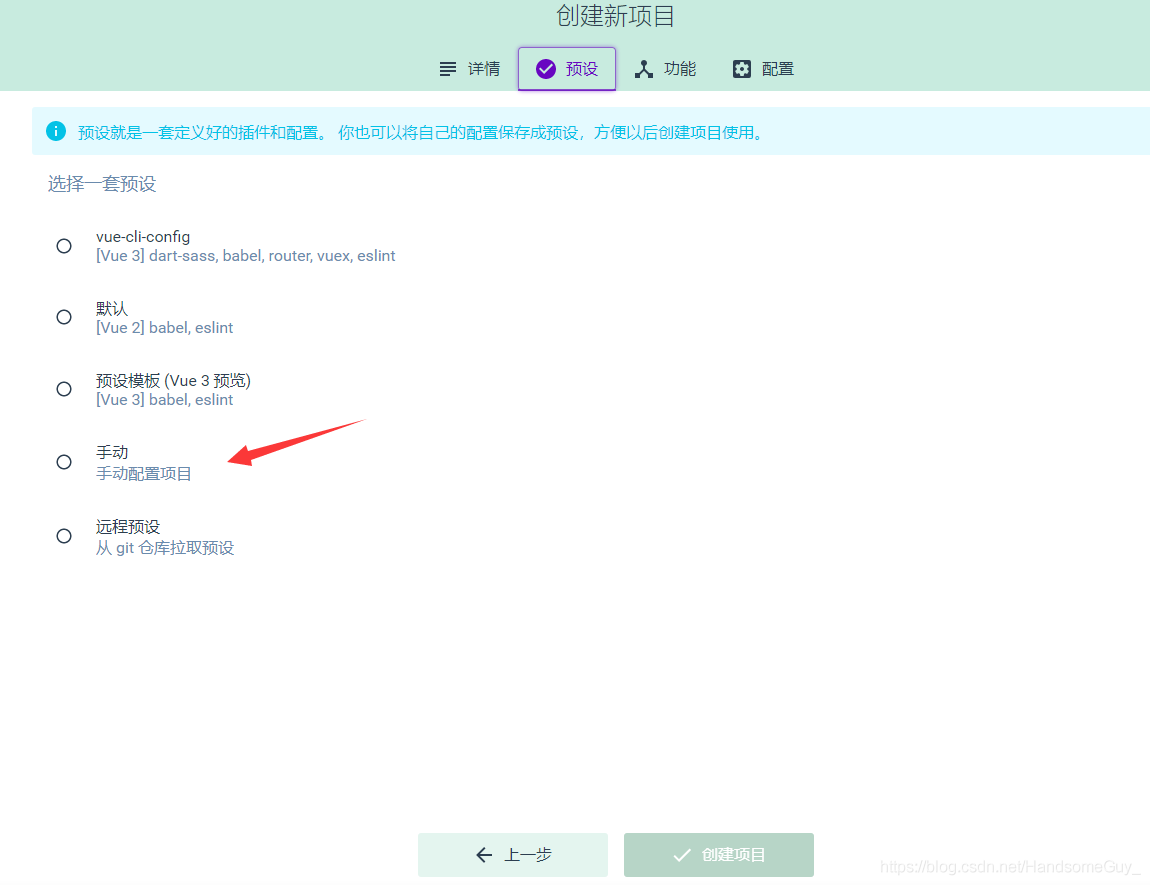Click the checkmark icon on 创建项目
Screen dimensions: 1150x885
pos(682,855)
